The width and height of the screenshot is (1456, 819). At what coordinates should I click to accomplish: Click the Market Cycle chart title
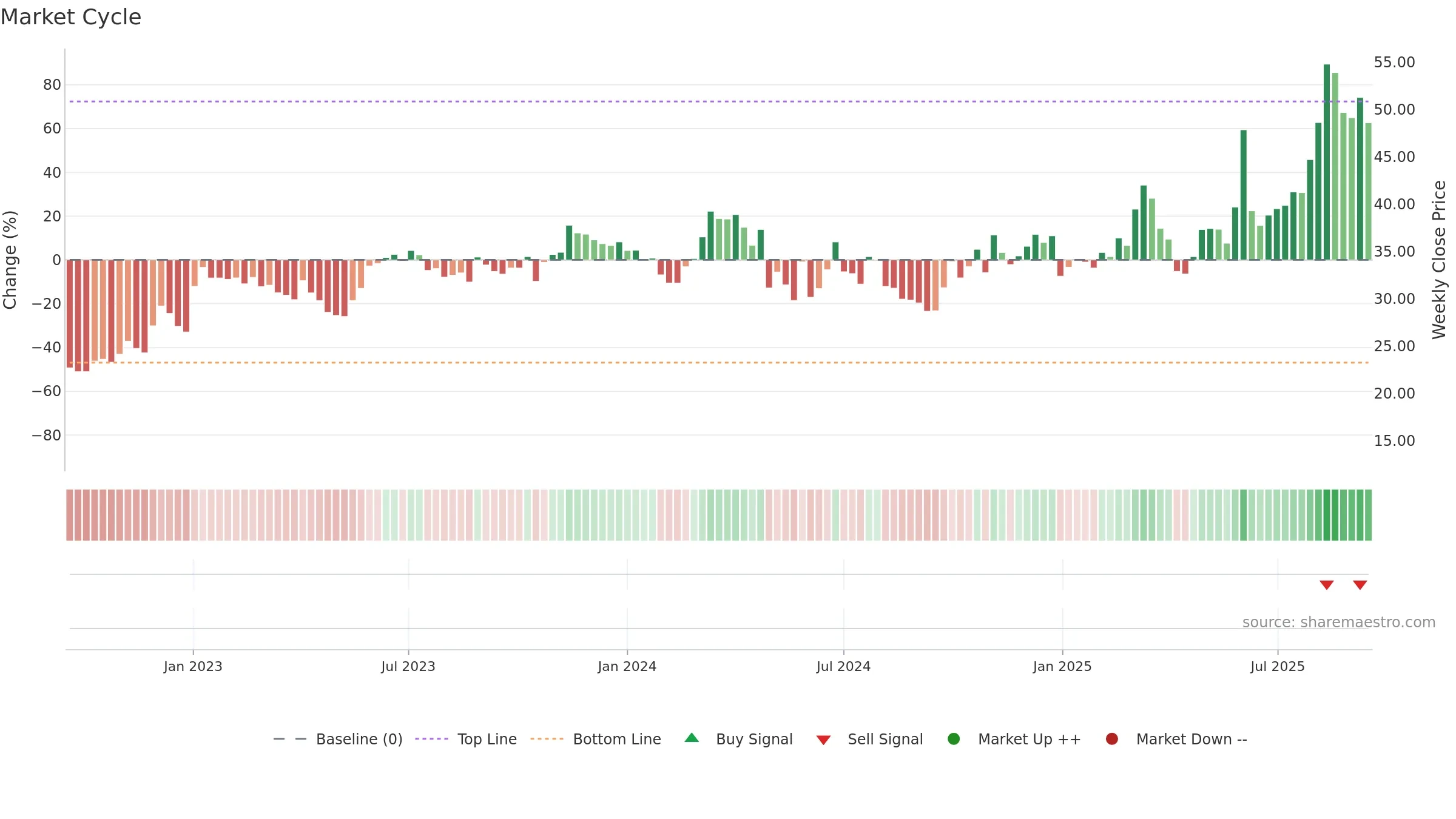71,17
